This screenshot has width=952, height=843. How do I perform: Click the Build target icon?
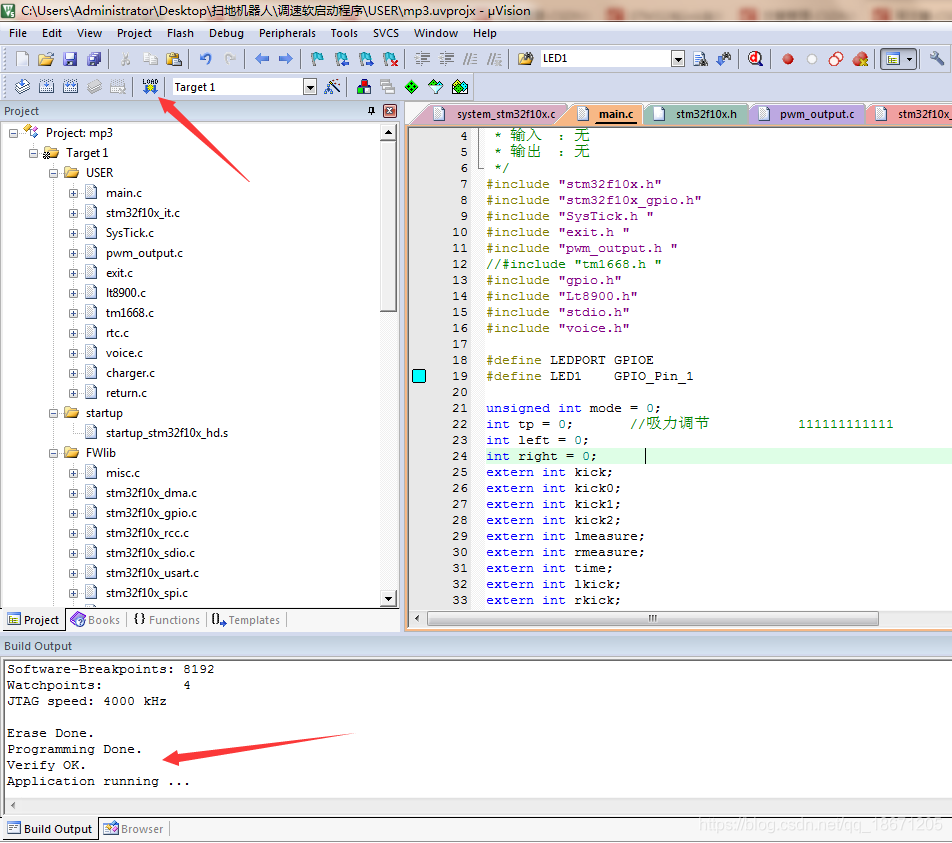[x=46, y=87]
